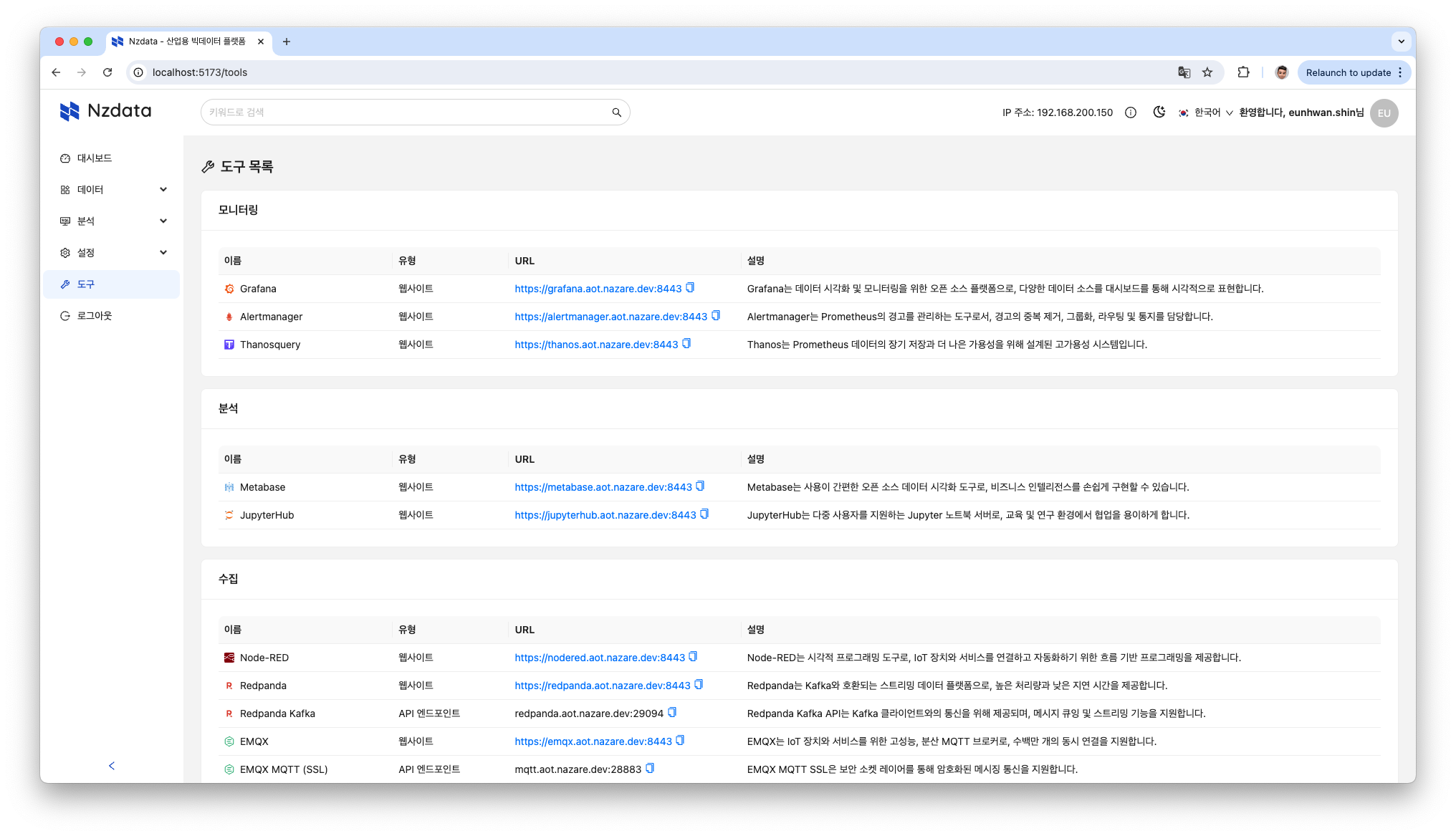Close the Nzdata browser tab
Image resolution: width=1456 pixels, height=836 pixels.
(x=261, y=42)
